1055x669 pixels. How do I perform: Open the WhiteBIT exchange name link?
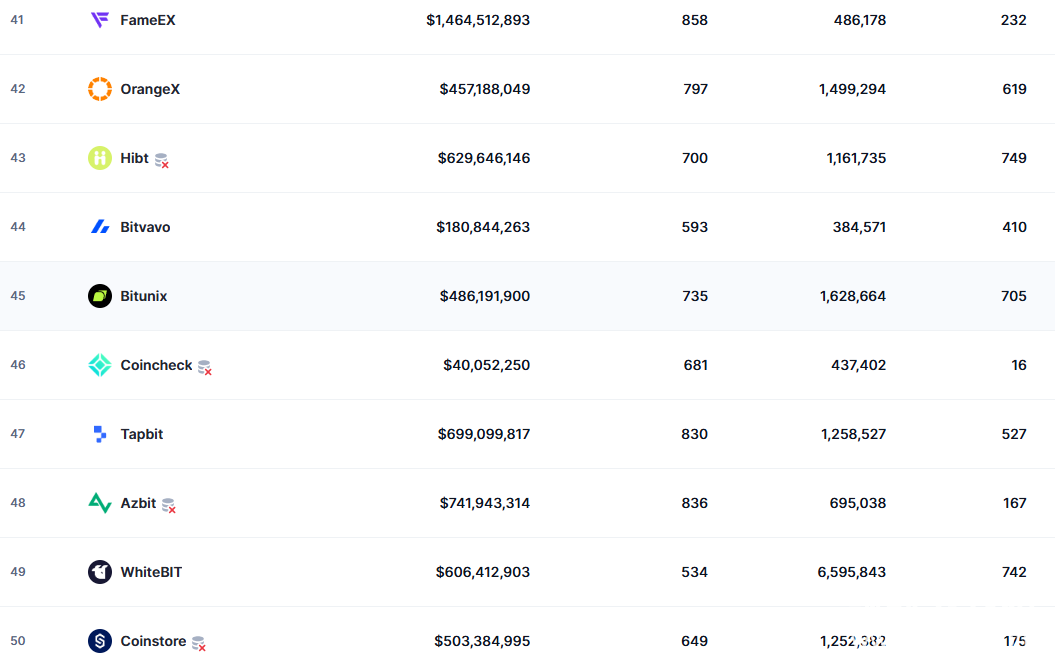click(x=151, y=572)
